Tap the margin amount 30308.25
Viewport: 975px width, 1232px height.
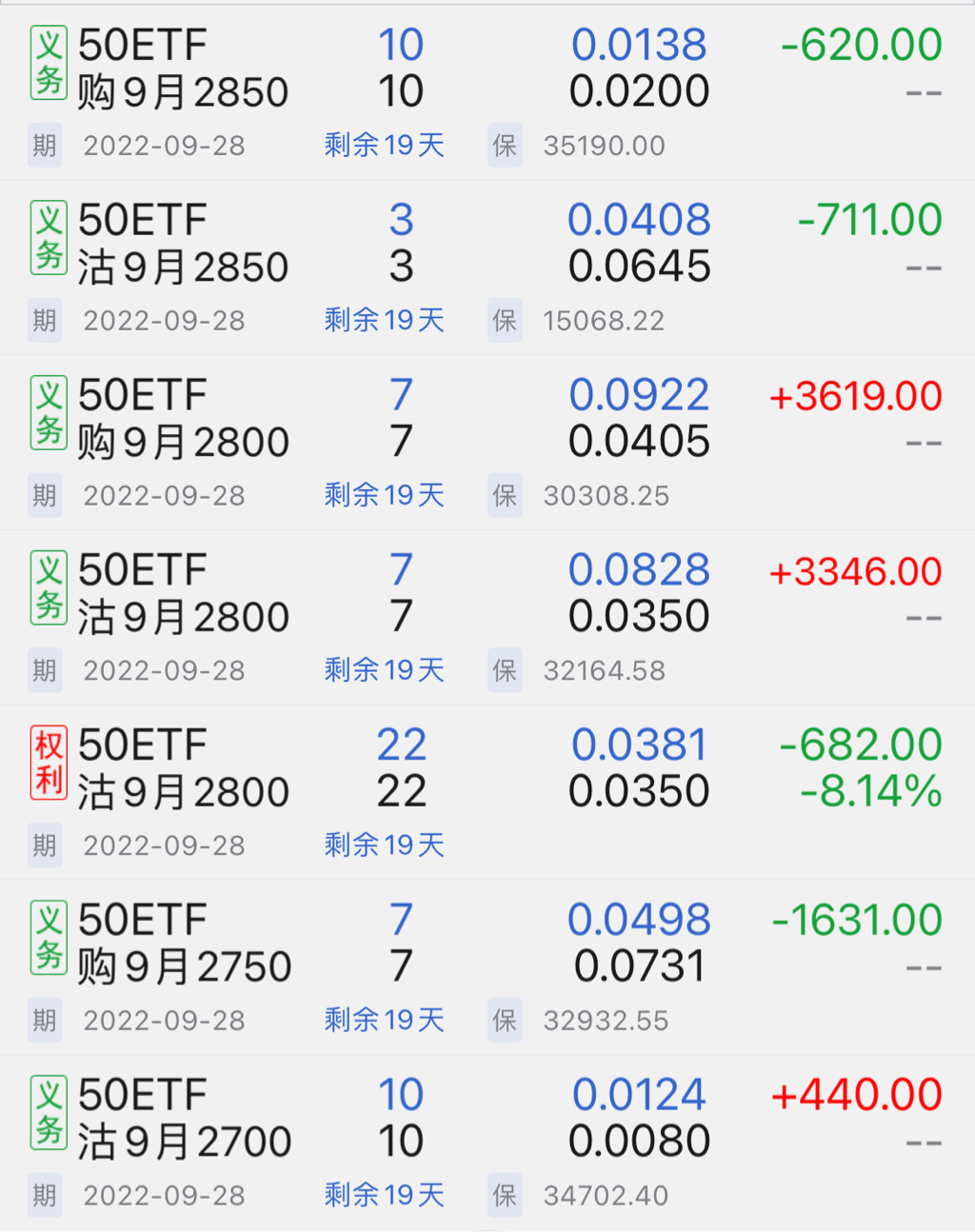pos(606,496)
